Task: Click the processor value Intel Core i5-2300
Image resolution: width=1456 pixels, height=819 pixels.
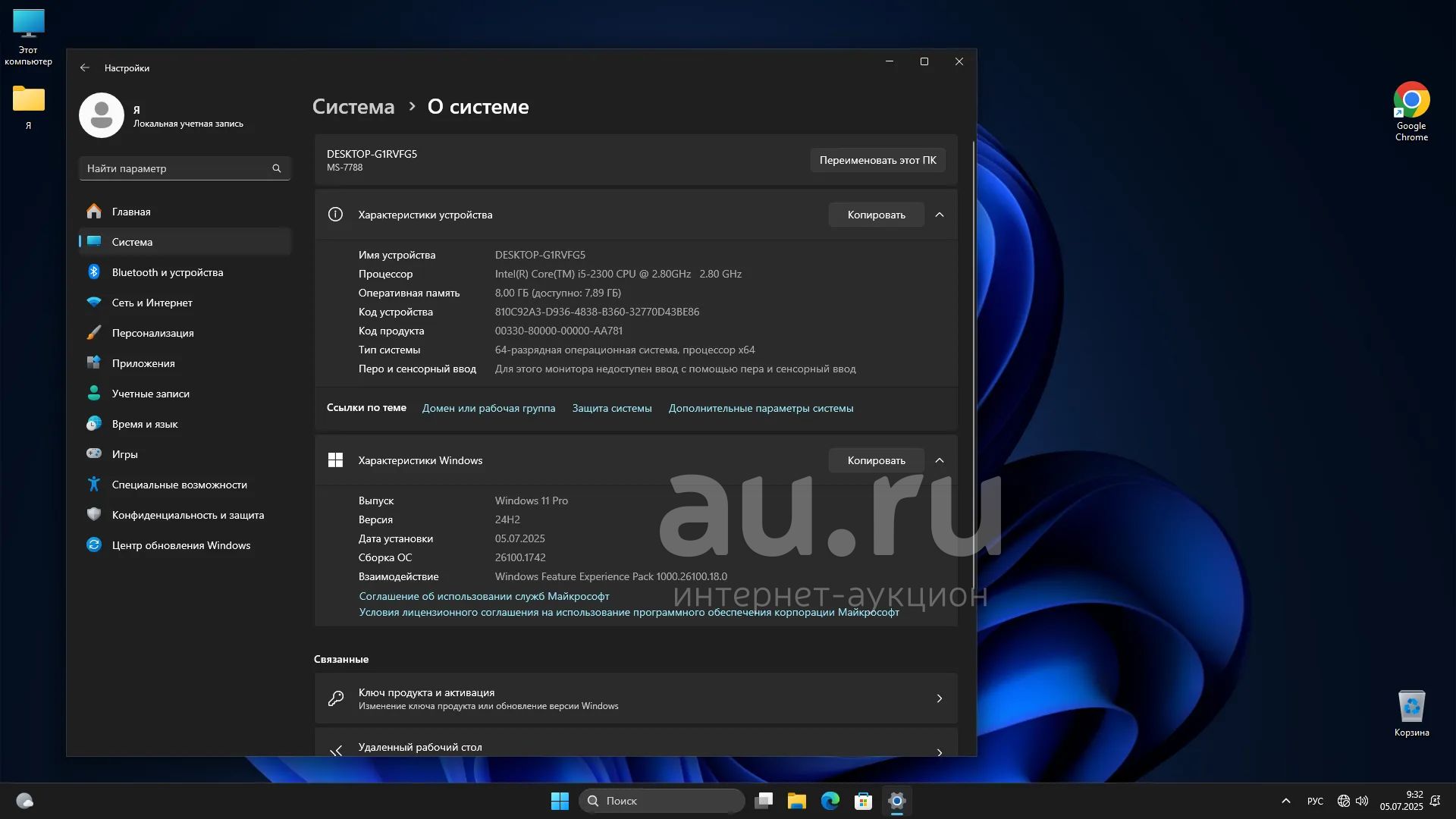Action: [x=618, y=274]
